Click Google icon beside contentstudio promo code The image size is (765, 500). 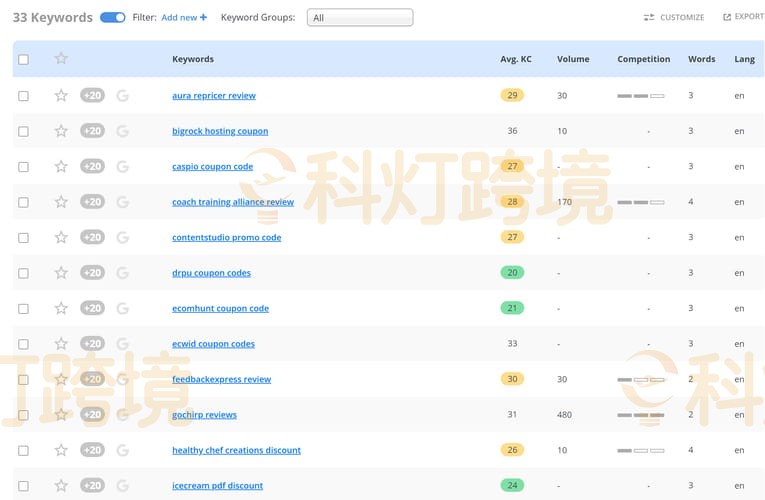(x=123, y=238)
